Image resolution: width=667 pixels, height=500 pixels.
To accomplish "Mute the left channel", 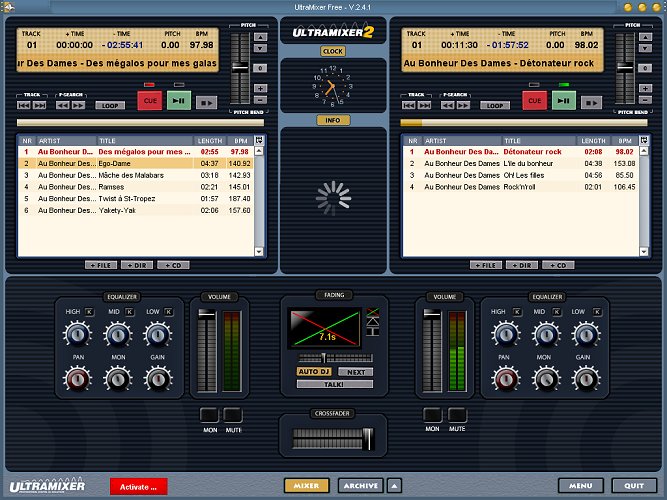I will (233, 415).
